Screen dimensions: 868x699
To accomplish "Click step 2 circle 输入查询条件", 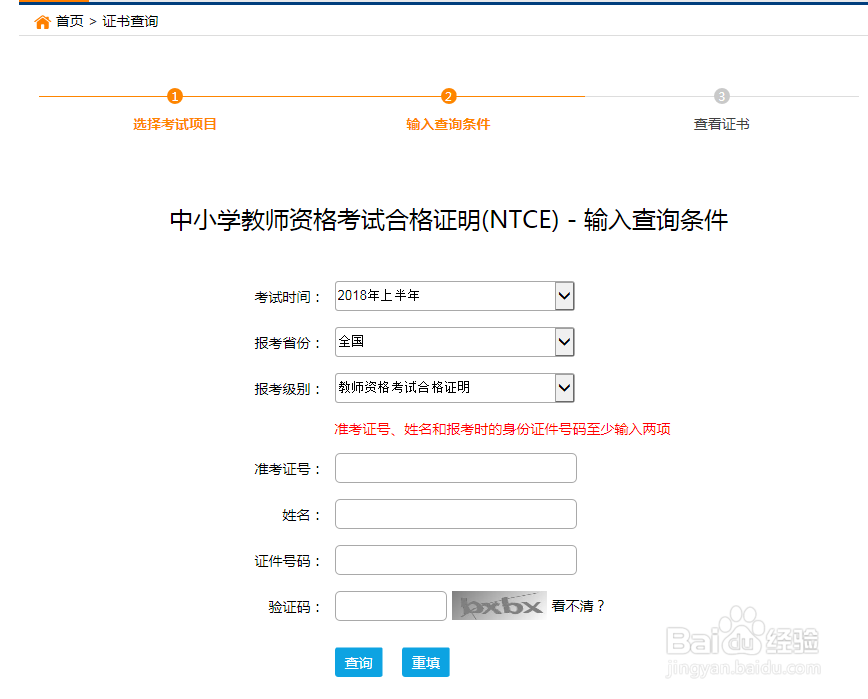I will coord(448,97).
